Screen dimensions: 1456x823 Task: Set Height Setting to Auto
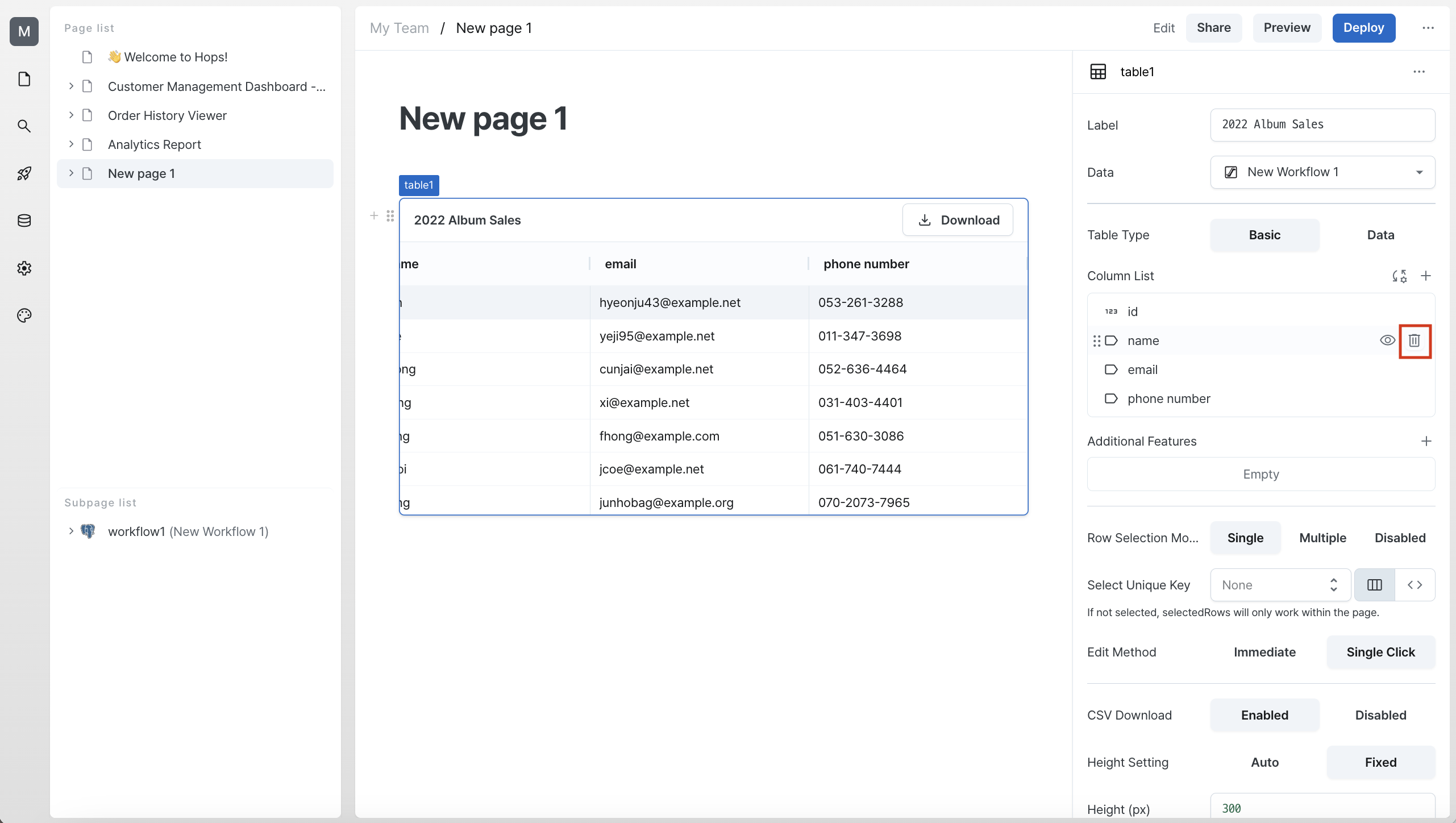pyautogui.click(x=1264, y=762)
